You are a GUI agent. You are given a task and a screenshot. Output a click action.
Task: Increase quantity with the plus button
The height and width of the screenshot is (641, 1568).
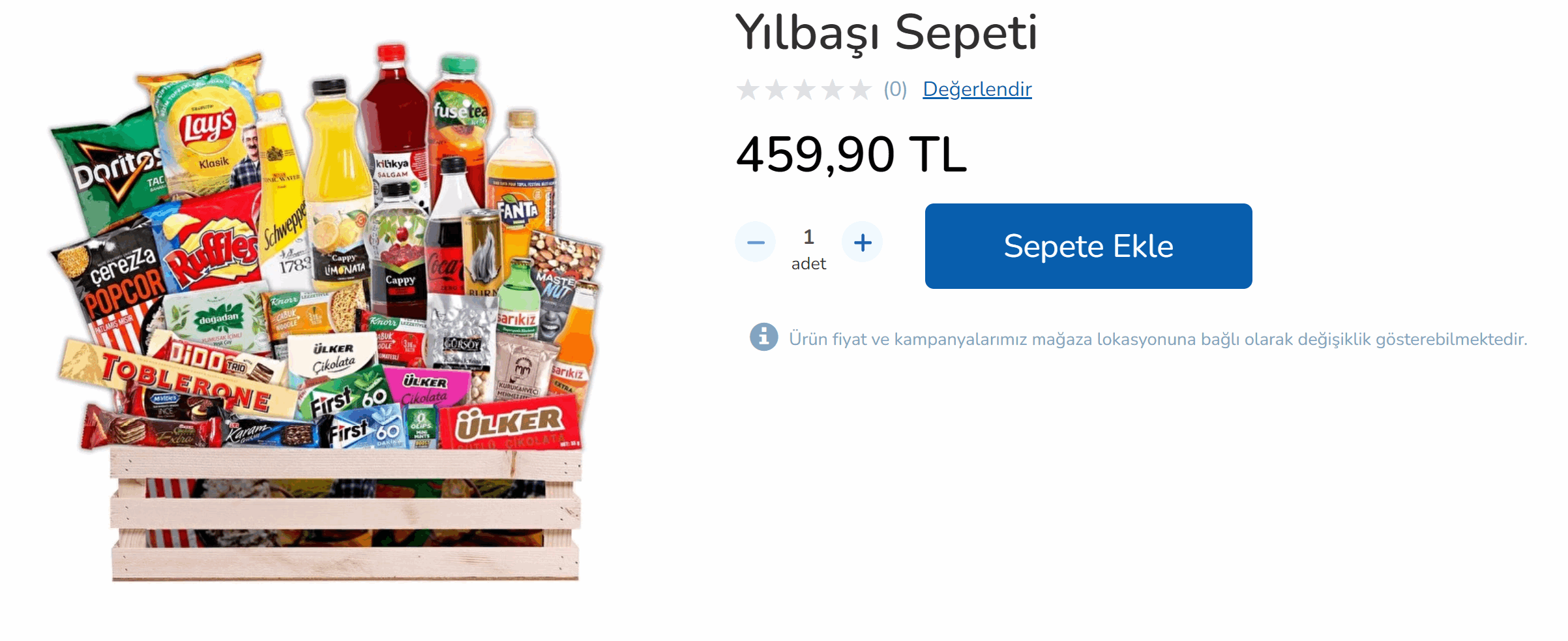[863, 243]
